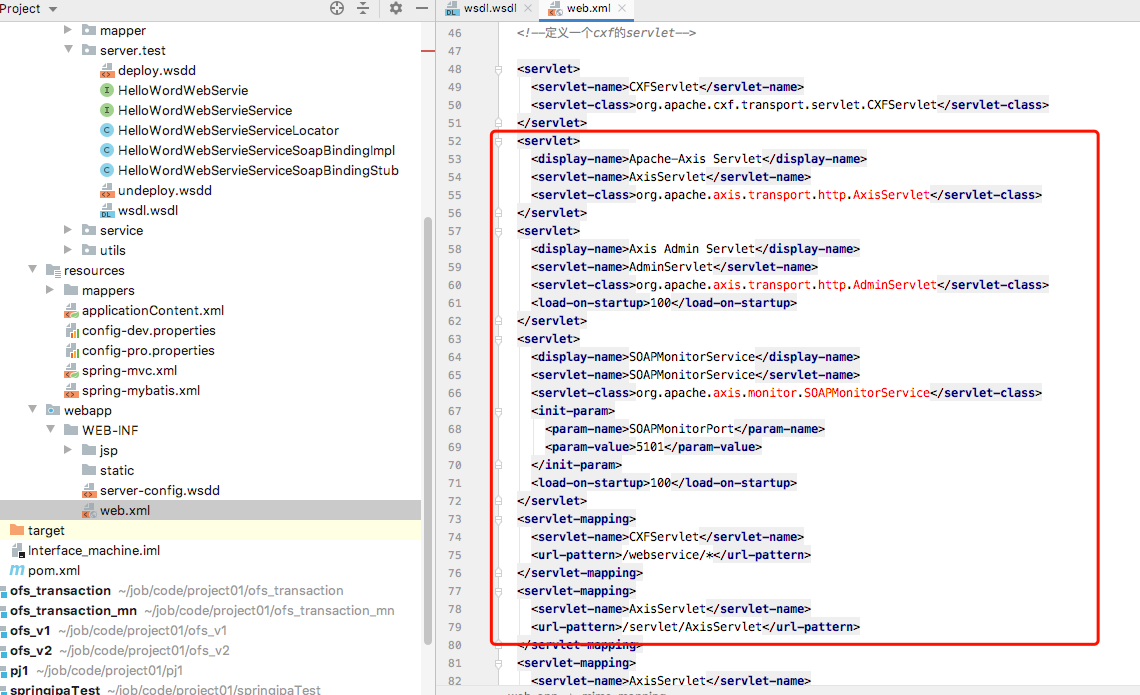Expand the mappers folder

(49, 289)
